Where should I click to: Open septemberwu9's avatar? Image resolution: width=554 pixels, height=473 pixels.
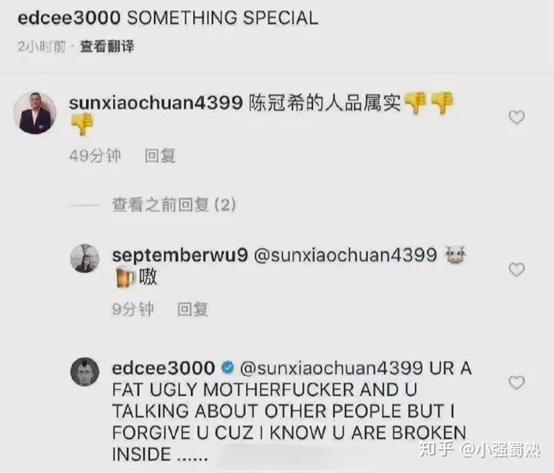pos(85,258)
